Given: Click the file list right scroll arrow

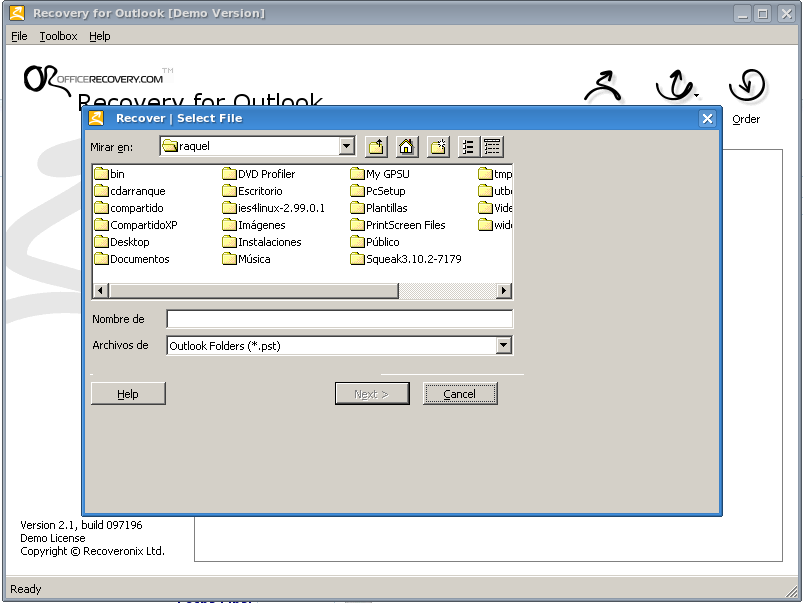Looking at the screenshot, I should [x=504, y=290].
